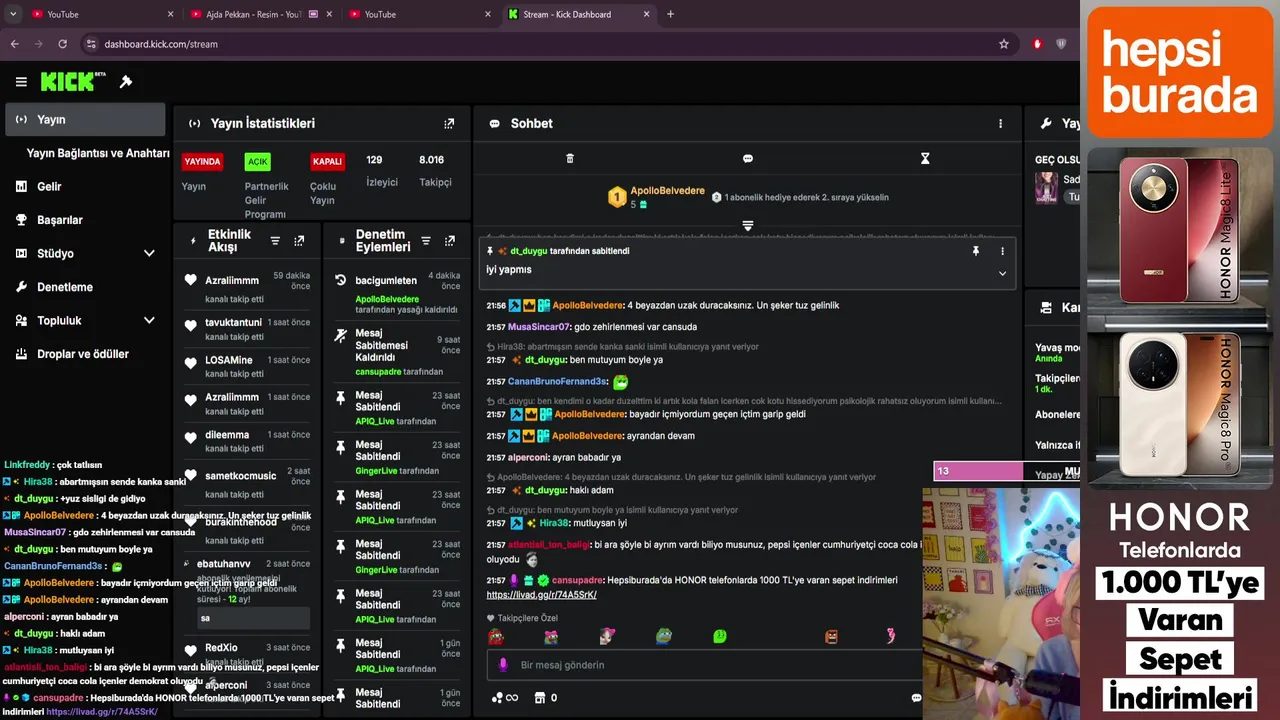Click the 8.016 Takipçi follower count
The height and width of the screenshot is (720, 1280).
tap(435, 170)
